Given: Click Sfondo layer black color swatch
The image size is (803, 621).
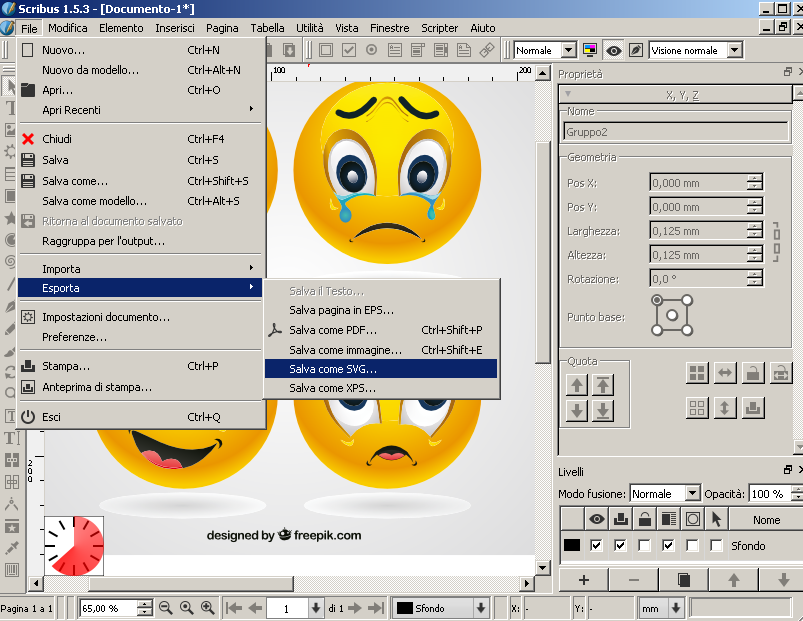Looking at the screenshot, I should coord(572,545).
